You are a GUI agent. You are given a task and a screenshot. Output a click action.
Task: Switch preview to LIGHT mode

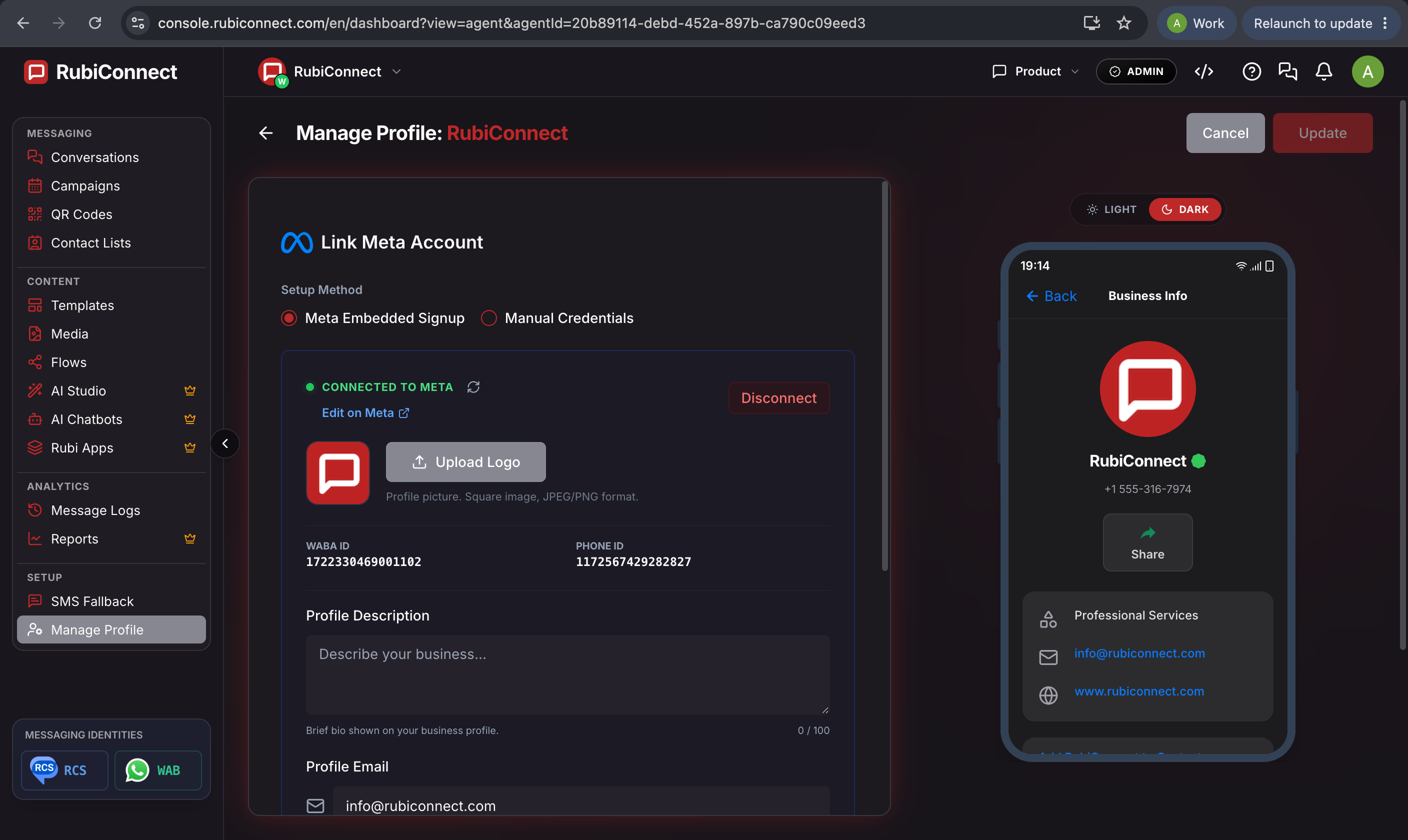(1111, 209)
